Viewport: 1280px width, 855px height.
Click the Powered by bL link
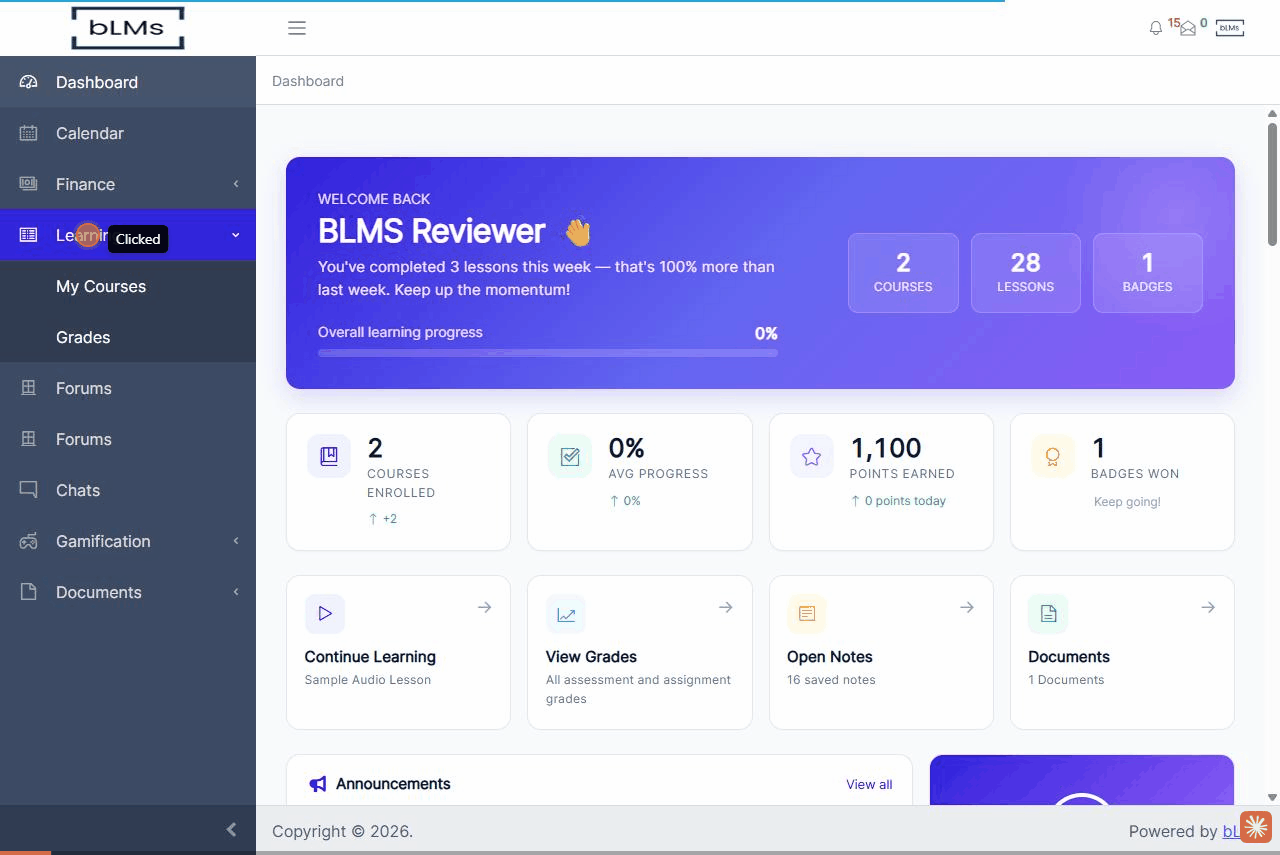(1231, 831)
